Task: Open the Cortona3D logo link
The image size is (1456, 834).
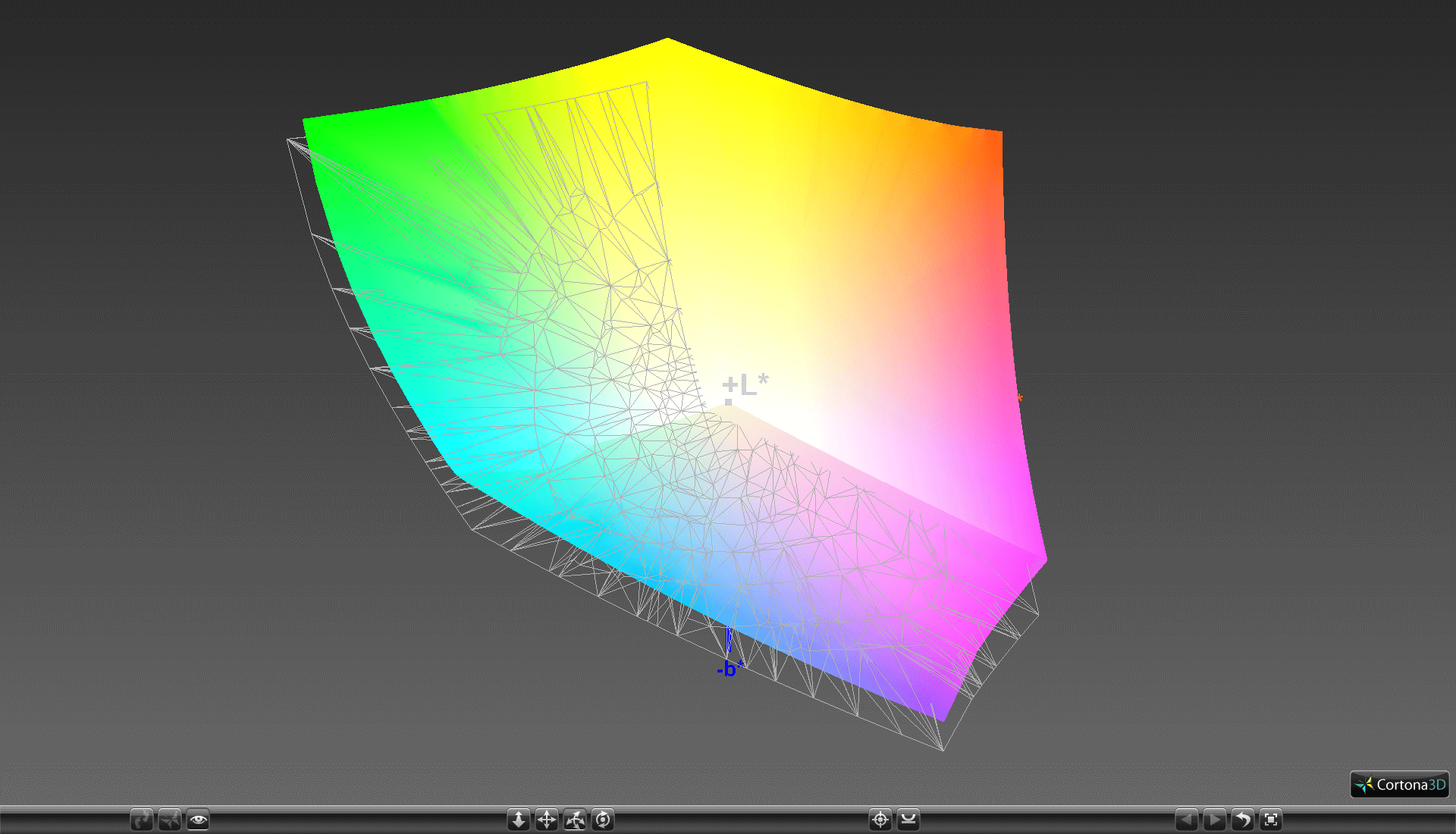Action: (x=1400, y=785)
